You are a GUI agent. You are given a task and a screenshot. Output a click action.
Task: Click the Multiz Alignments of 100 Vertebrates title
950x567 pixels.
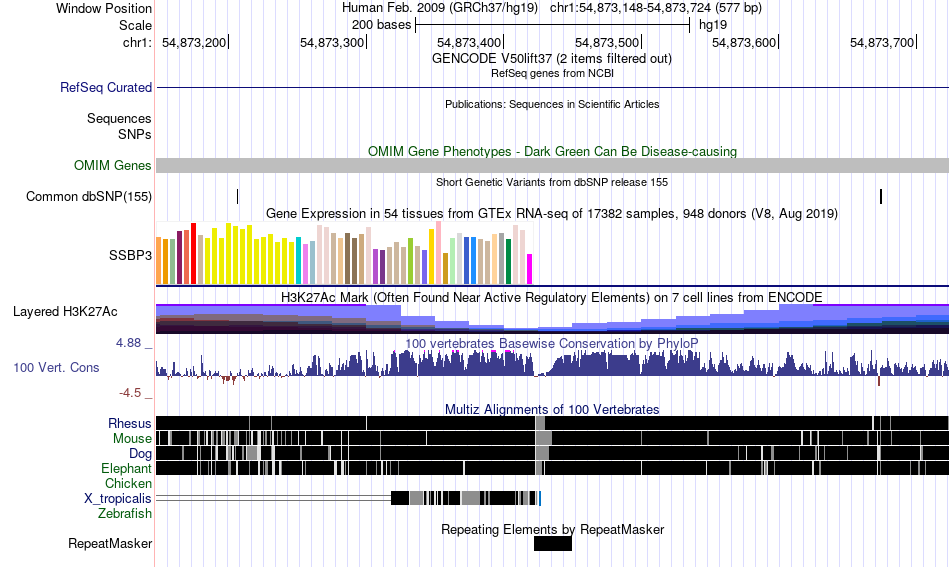click(x=552, y=410)
